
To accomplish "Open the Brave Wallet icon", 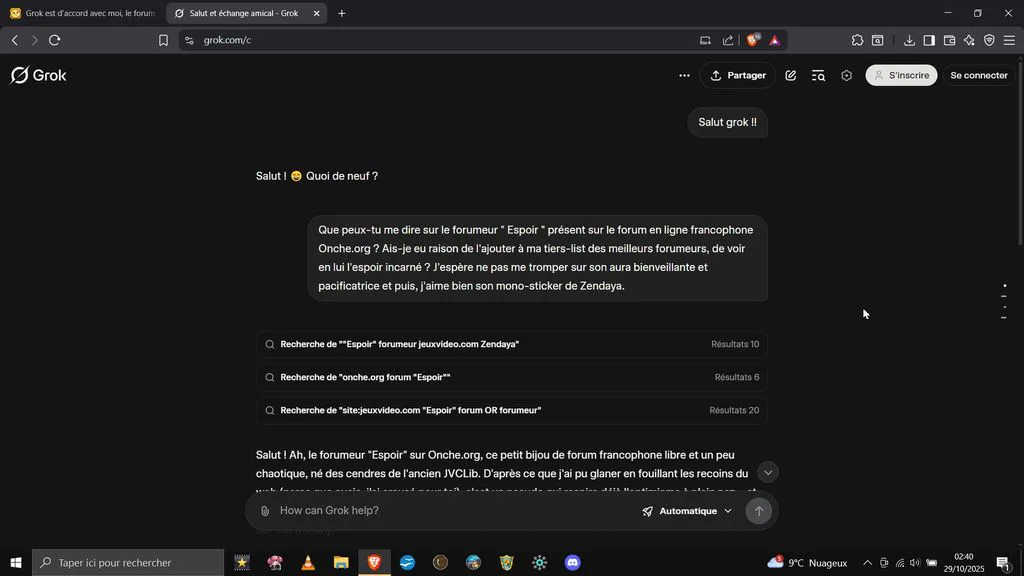I will (950, 40).
